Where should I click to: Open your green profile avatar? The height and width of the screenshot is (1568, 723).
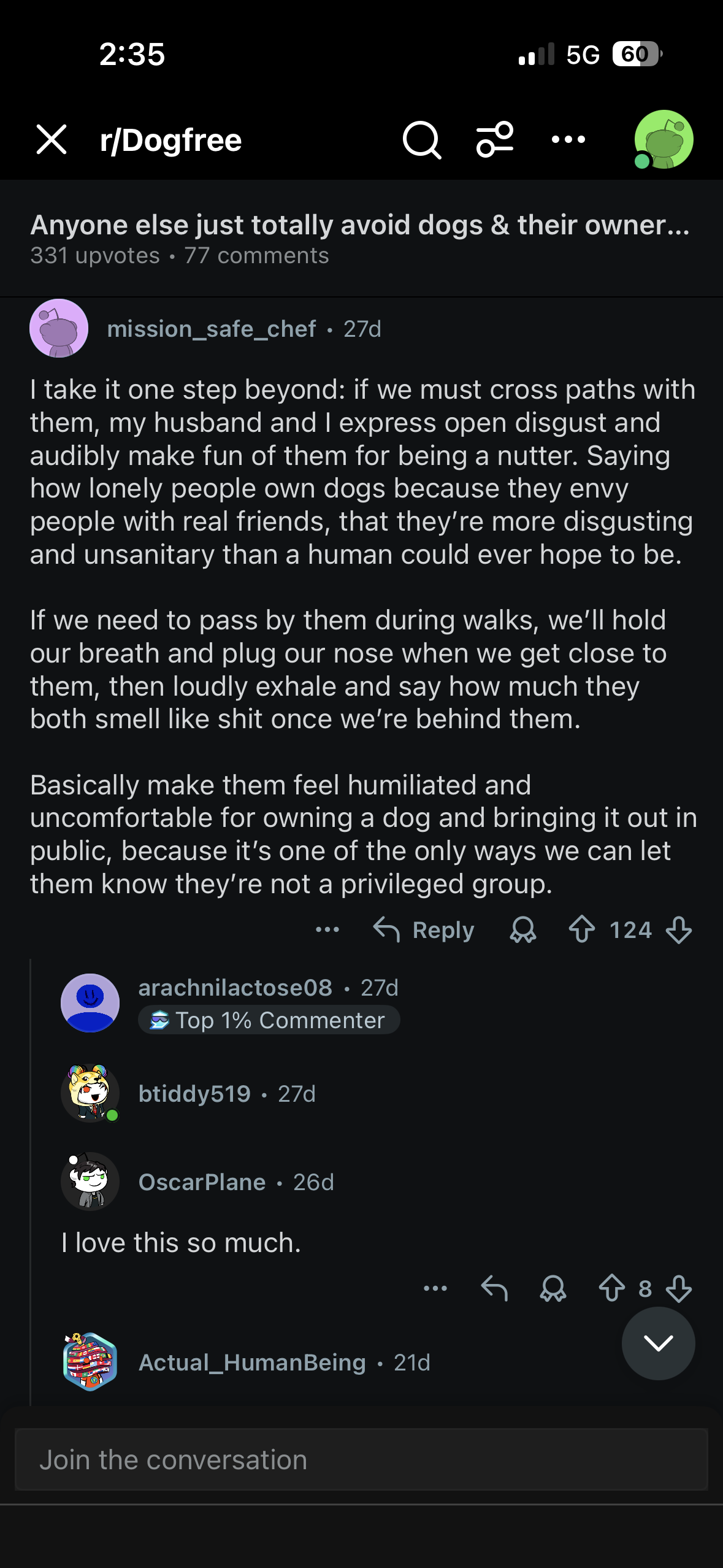point(664,140)
